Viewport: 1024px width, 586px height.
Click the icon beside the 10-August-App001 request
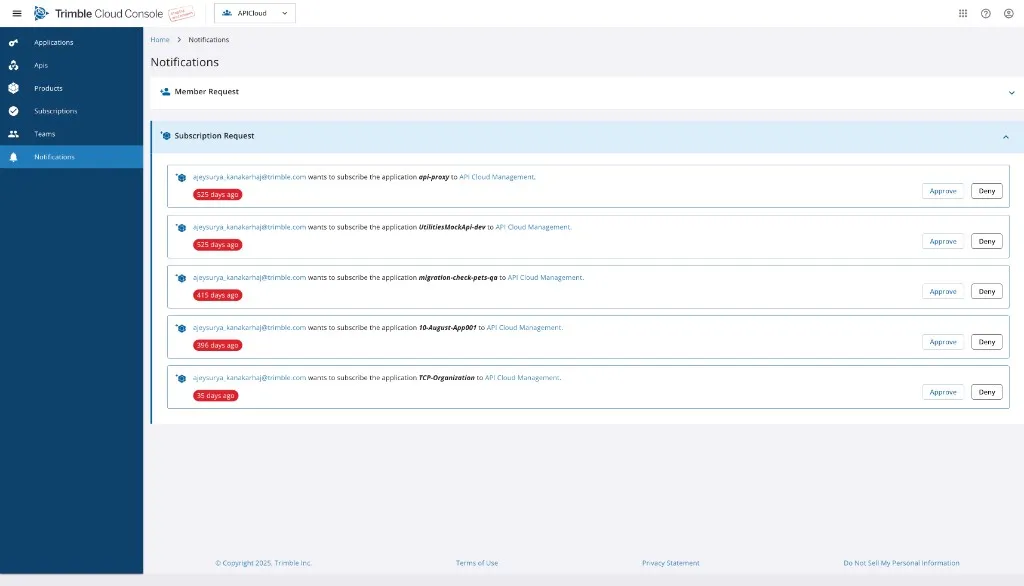[181, 328]
